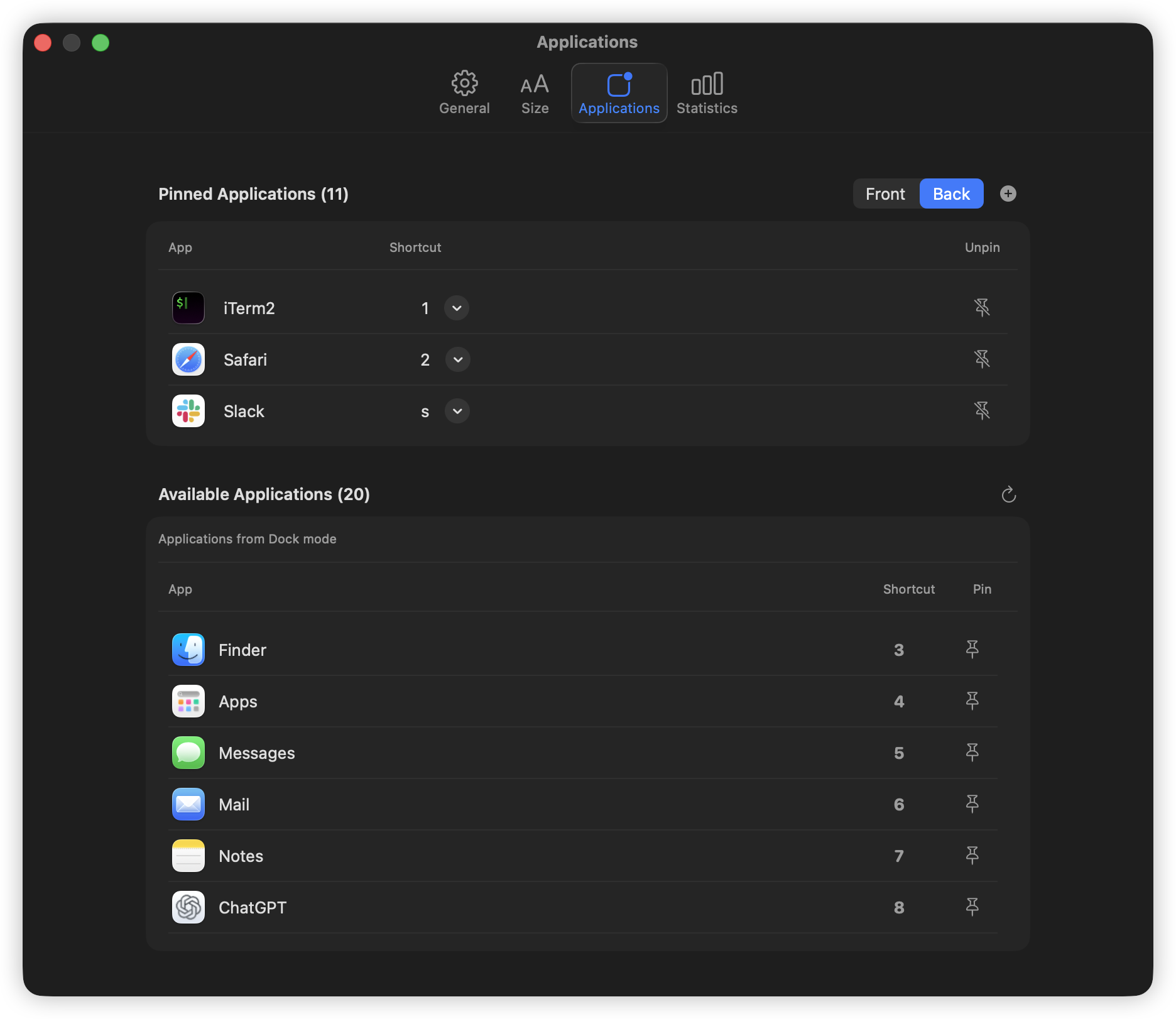Click the Finder name label
This screenshot has width=1176, height=1019.
click(x=242, y=650)
